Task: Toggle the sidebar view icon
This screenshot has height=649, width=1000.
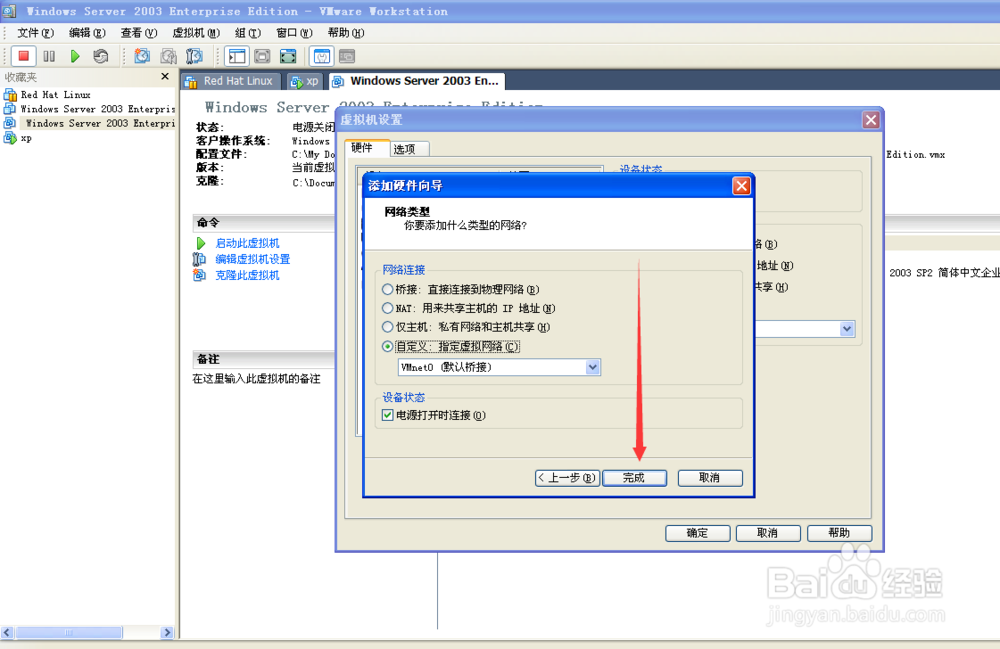Action: coord(237,56)
